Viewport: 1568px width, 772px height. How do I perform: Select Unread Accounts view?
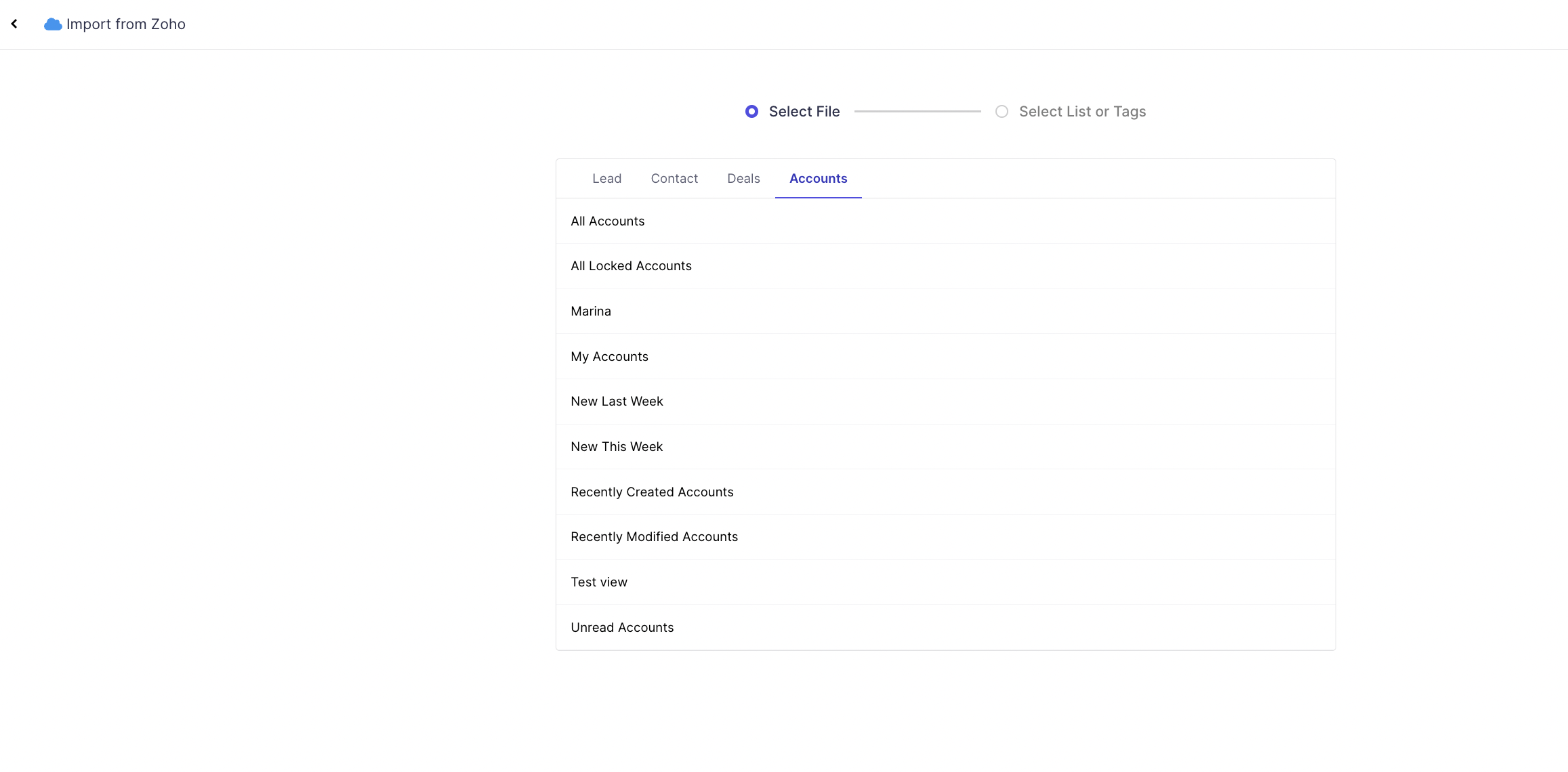point(622,628)
